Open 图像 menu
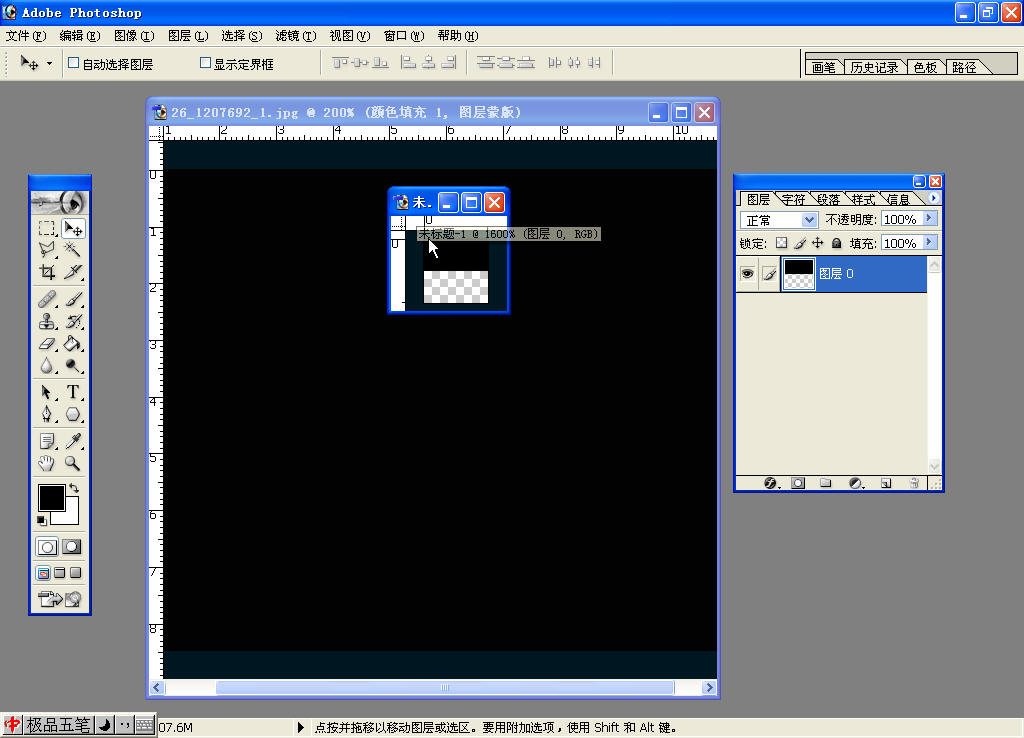Viewport: 1024px width, 738px height. pyautogui.click(x=134, y=36)
